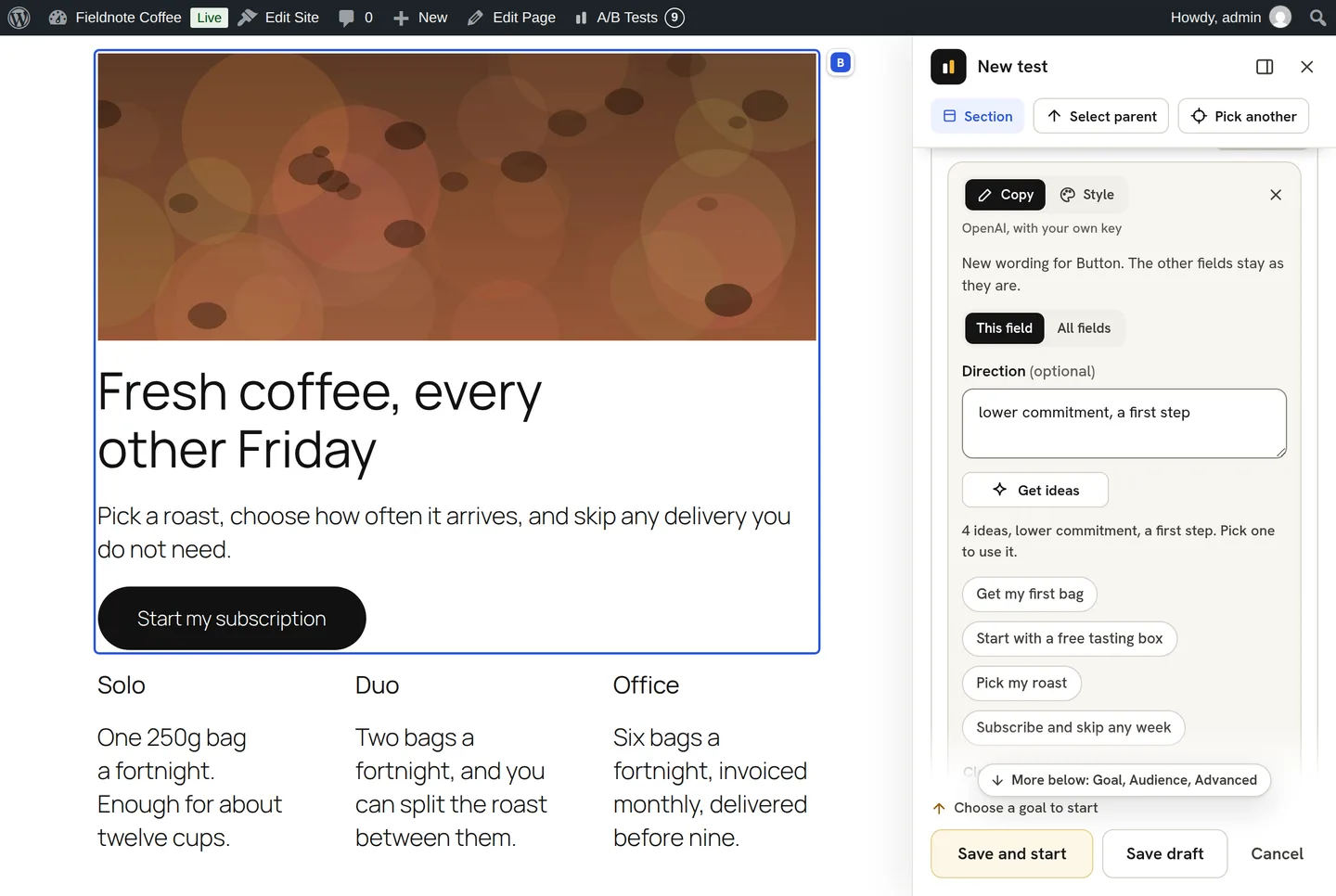Image resolution: width=1336 pixels, height=896 pixels.
Task: Click the New test panel logo icon
Action: (x=948, y=67)
